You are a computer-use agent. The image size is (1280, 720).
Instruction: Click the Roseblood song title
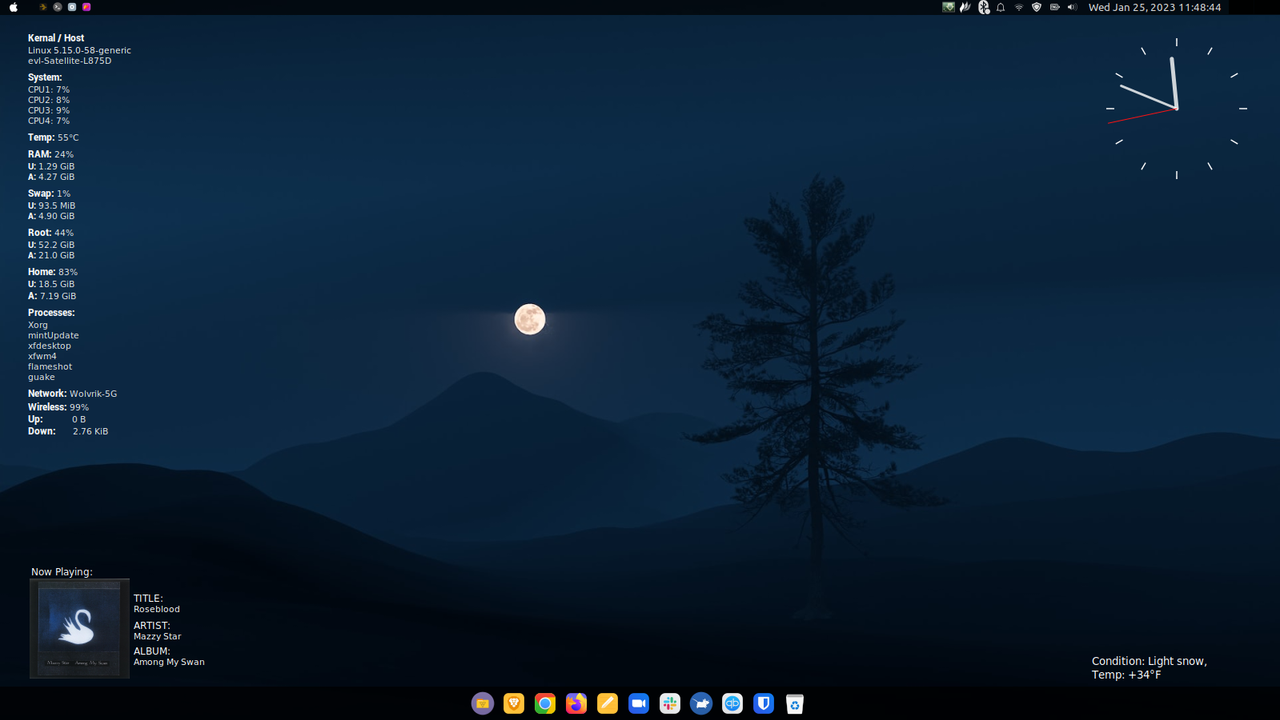click(x=157, y=609)
